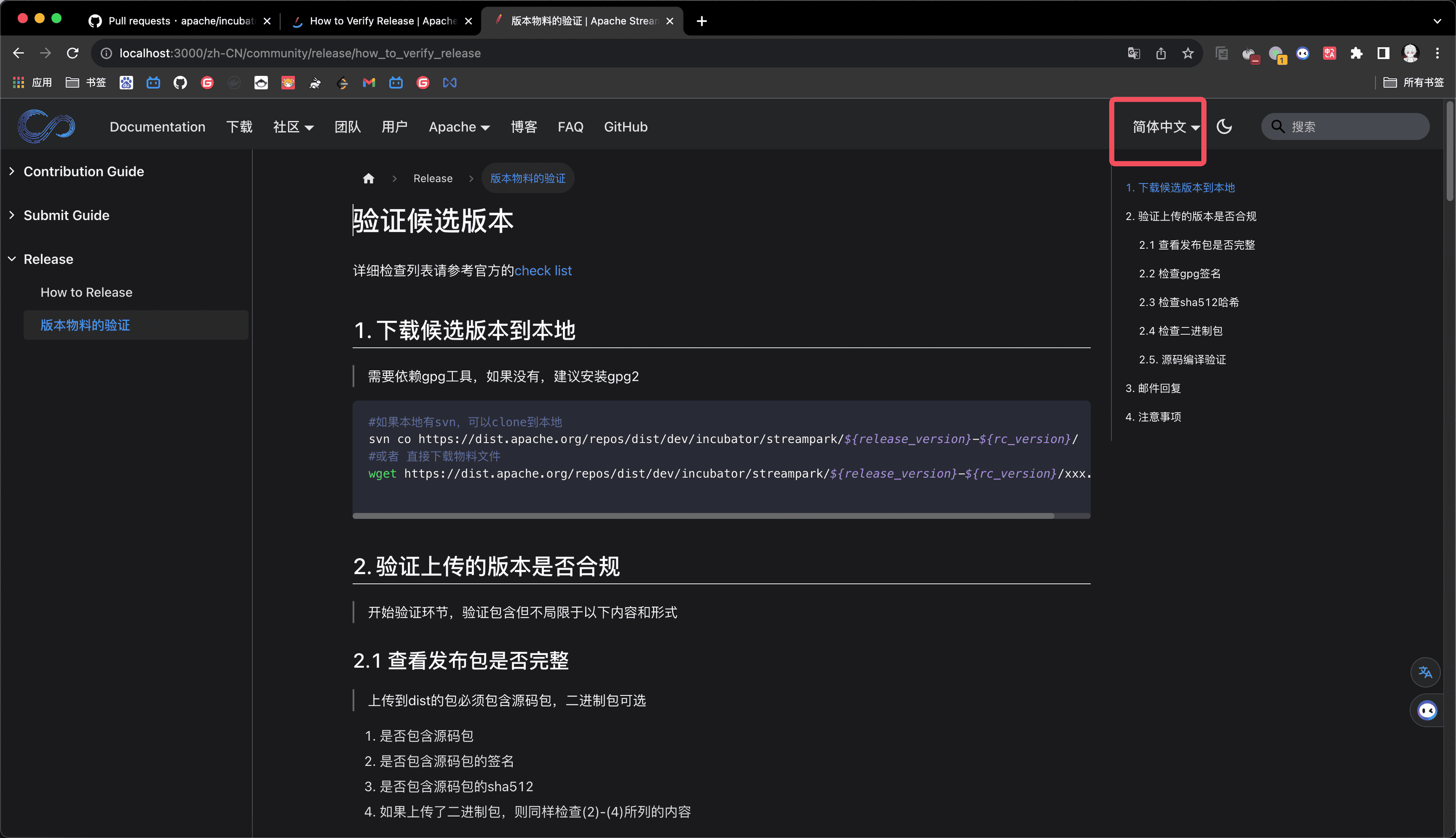Open Gmail bookmark icon
1456x838 pixels.
pos(369,83)
